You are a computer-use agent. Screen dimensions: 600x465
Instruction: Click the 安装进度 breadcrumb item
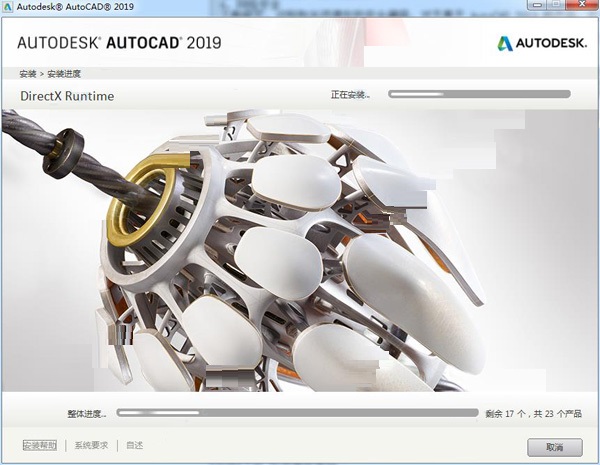(61, 75)
